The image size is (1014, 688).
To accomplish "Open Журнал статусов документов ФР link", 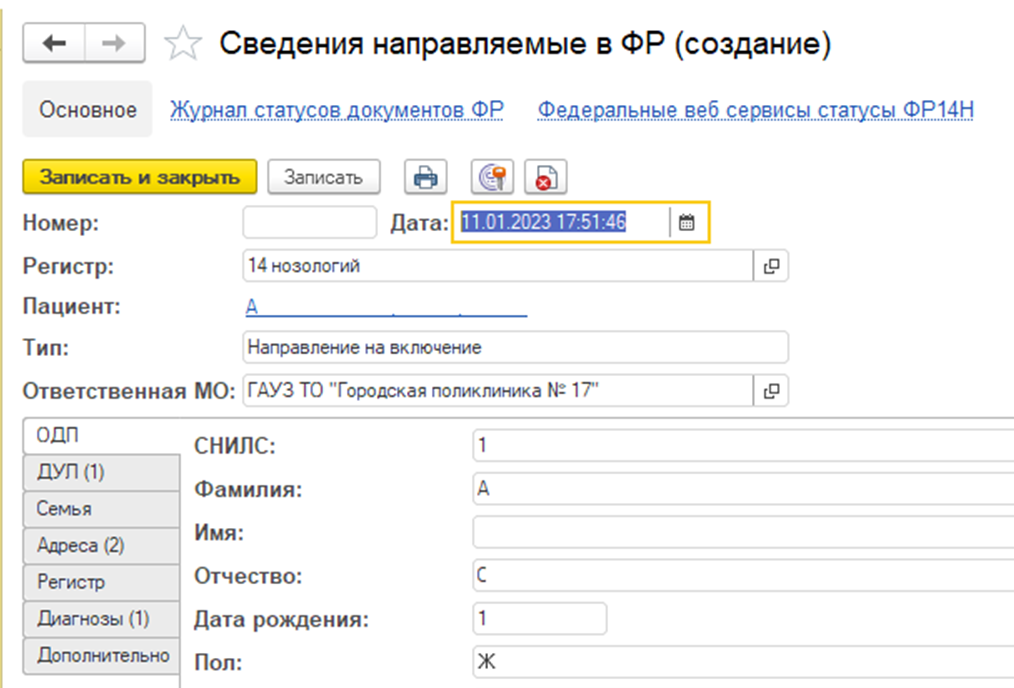I will pos(337,110).
